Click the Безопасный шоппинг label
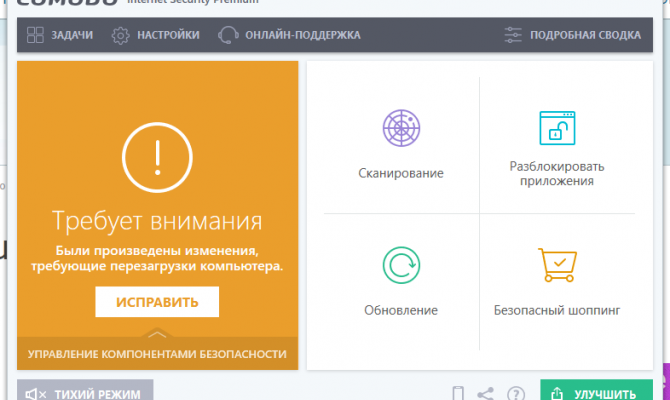The height and width of the screenshot is (400, 670). point(557,310)
